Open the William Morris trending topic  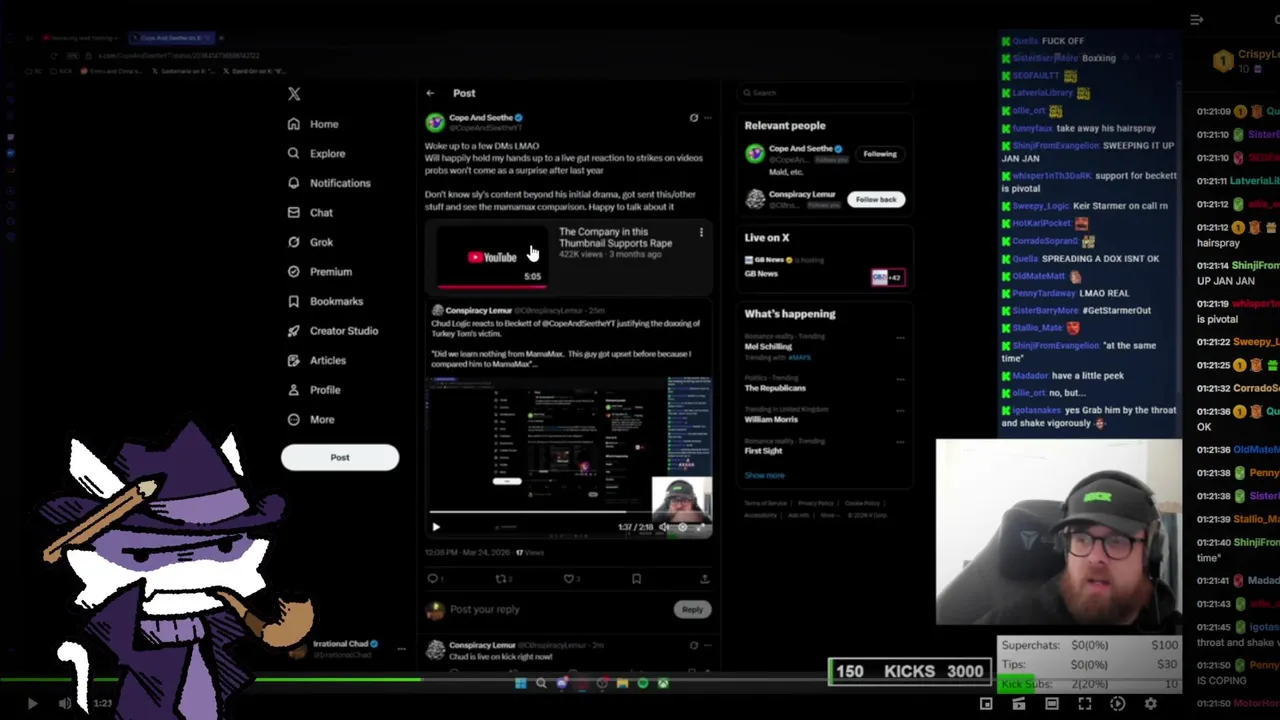(771, 419)
